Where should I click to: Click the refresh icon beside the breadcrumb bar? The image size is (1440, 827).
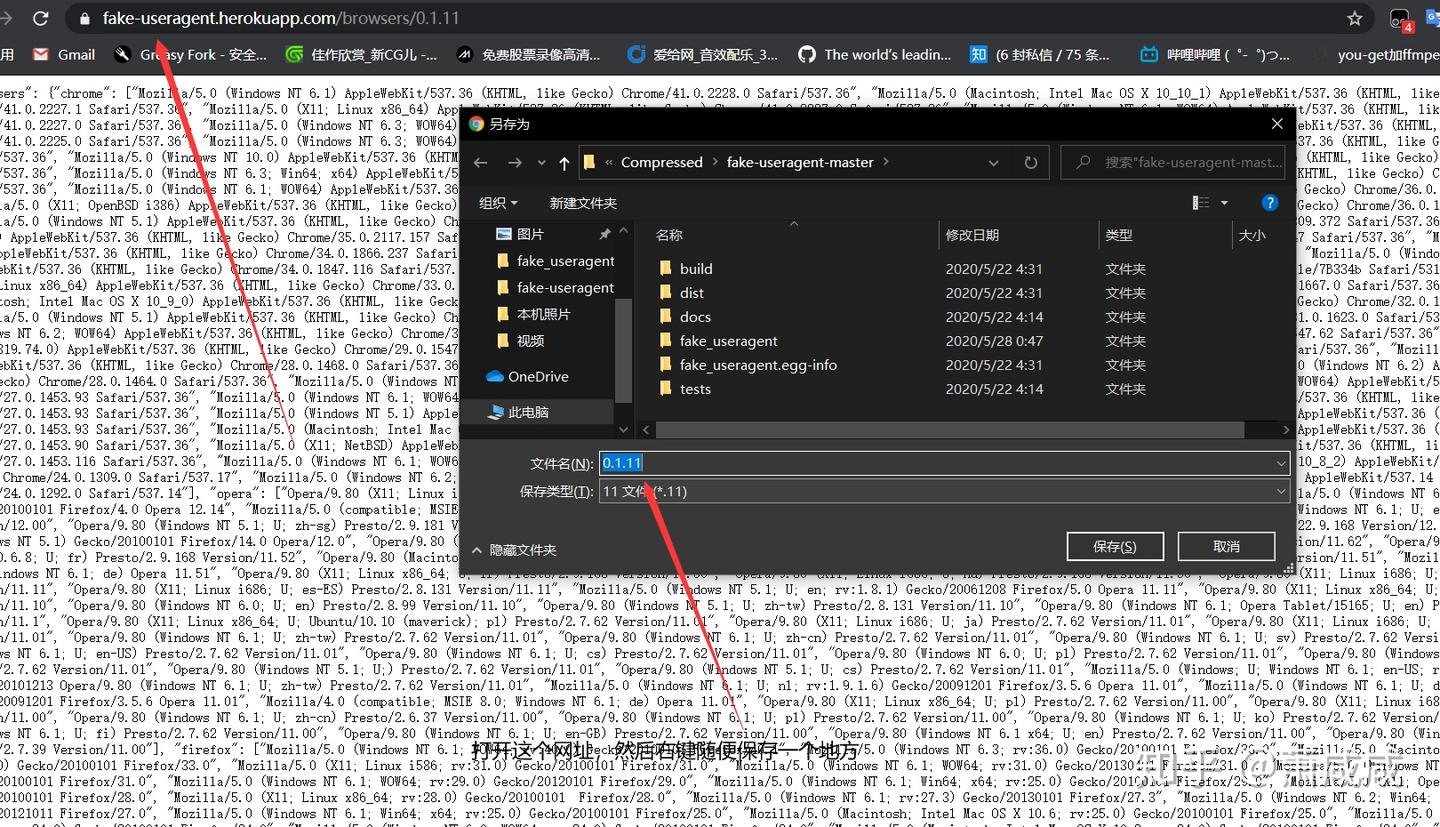click(1030, 162)
